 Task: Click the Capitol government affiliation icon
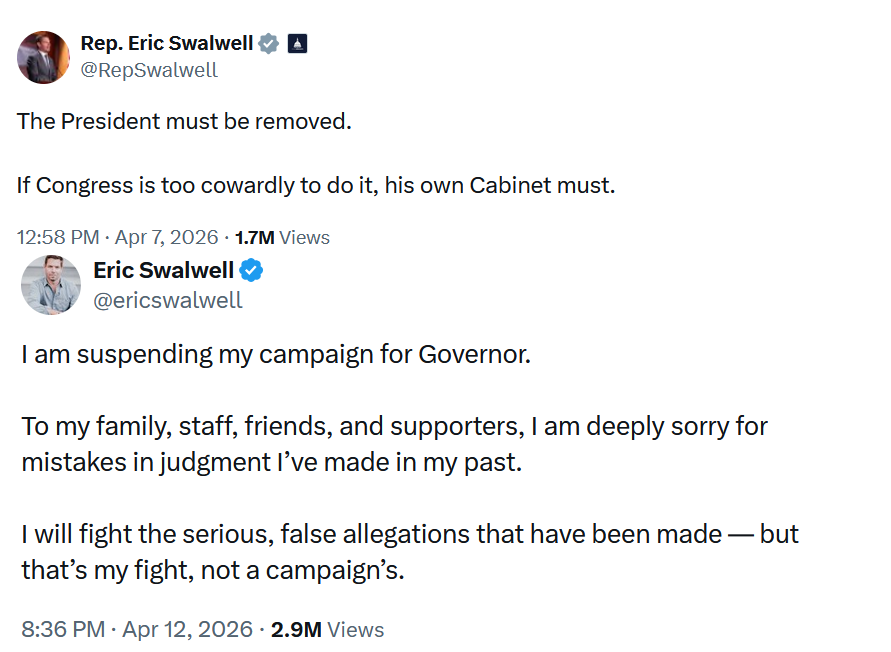tap(297, 43)
